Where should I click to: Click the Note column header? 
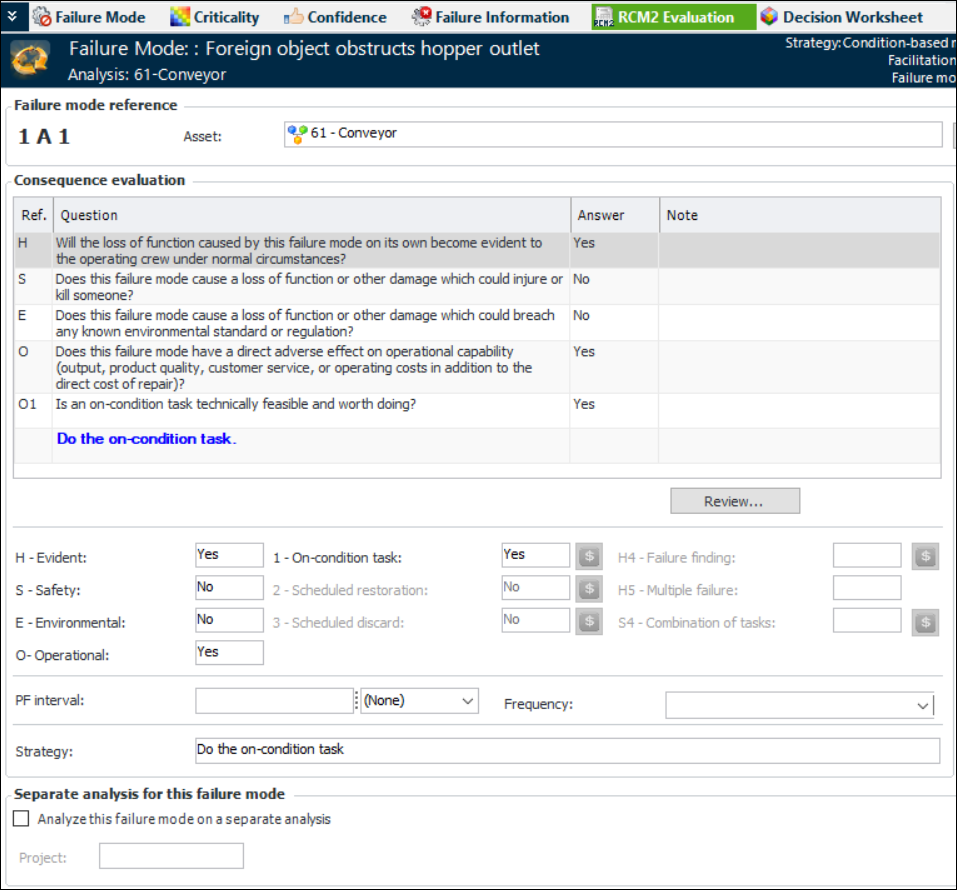pyautogui.click(x=800, y=215)
